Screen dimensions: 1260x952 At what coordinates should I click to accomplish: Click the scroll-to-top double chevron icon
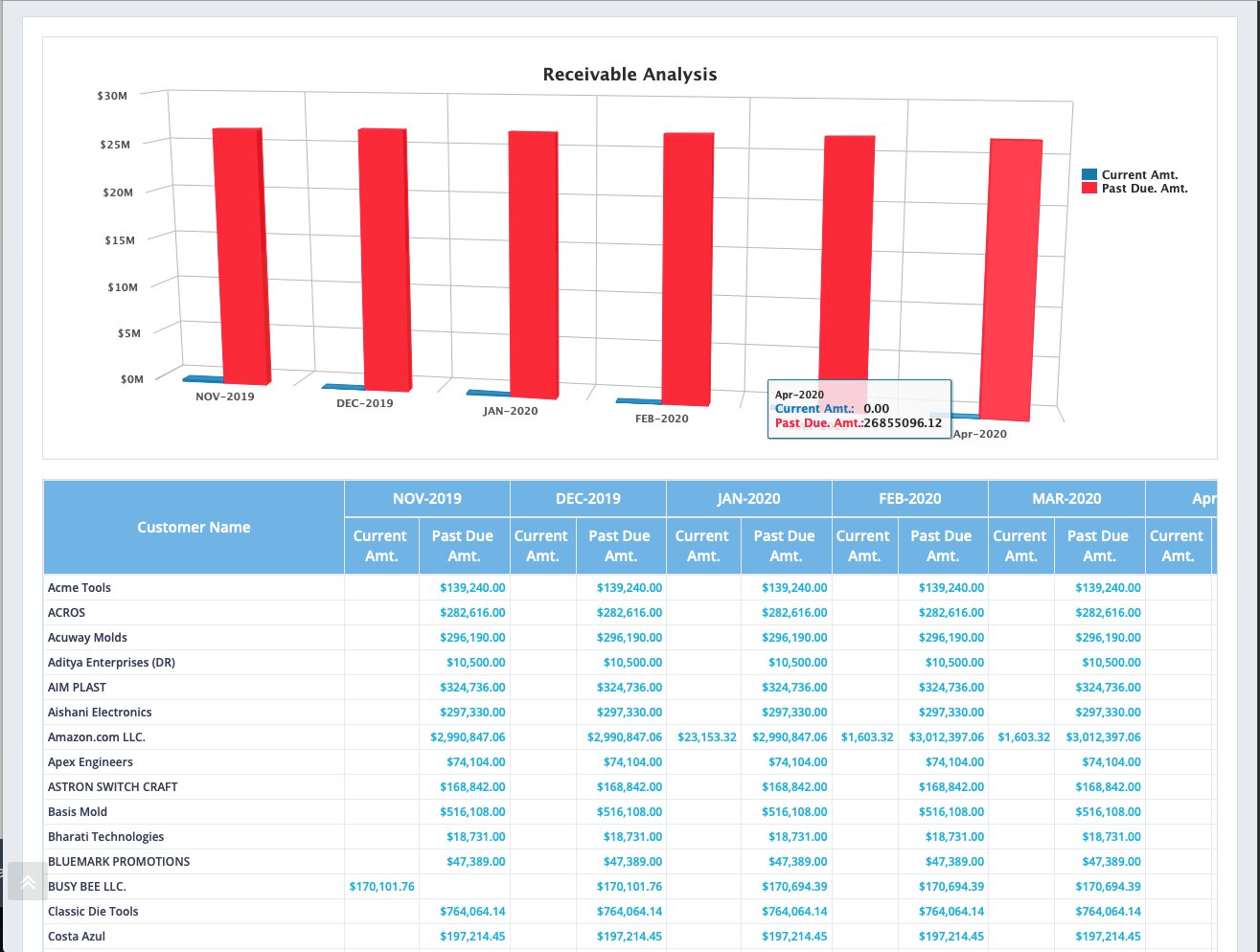(28, 882)
